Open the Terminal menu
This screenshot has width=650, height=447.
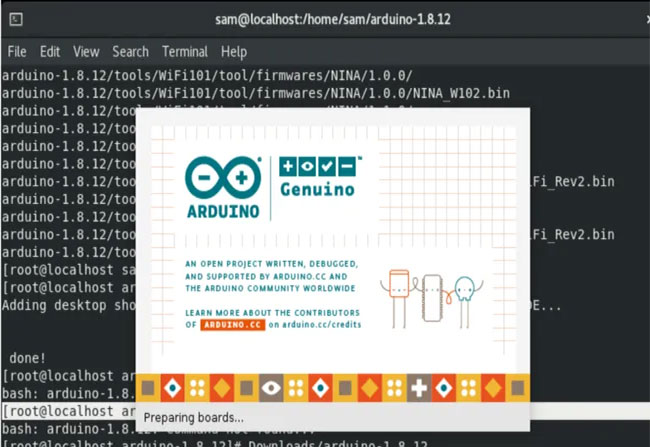pos(185,52)
